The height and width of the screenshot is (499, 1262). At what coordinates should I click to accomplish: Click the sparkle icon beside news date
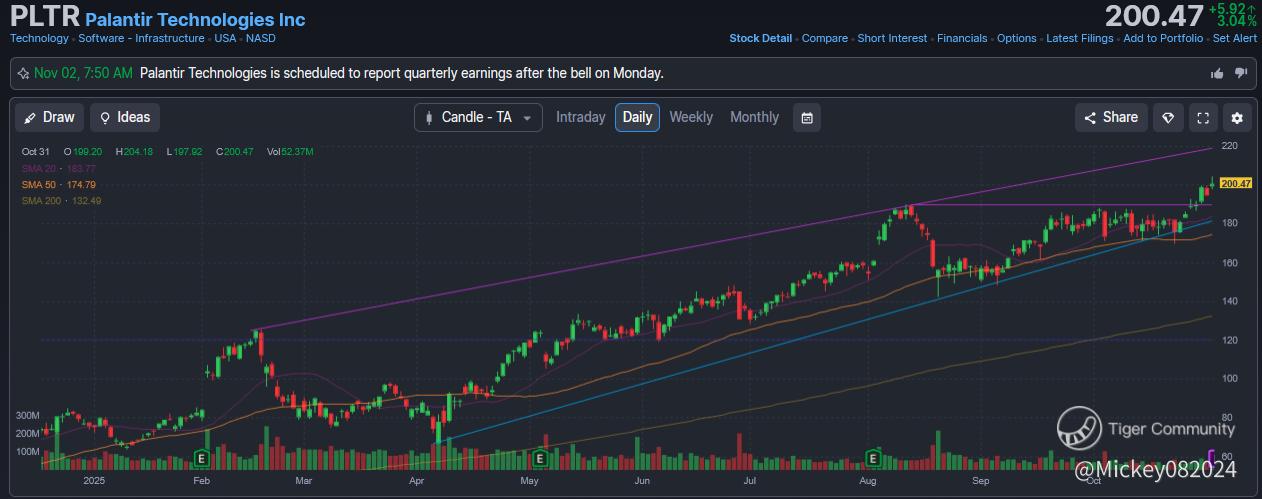coord(24,73)
